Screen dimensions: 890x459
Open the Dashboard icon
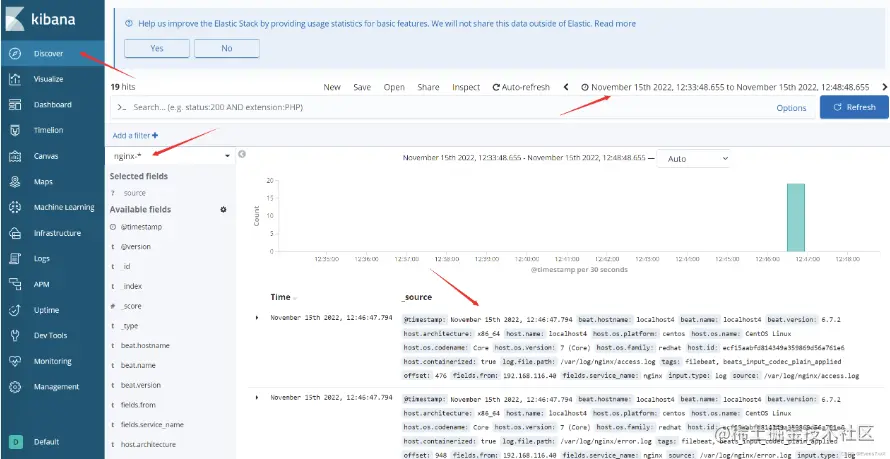(15, 105)
